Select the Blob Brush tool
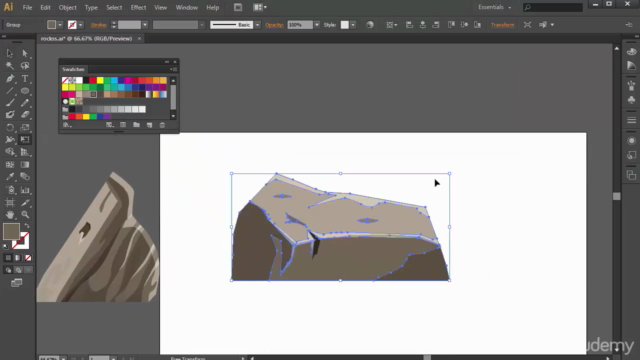This screenshot has width=640, height=360. pyautogui.click(x=10, y=115)
